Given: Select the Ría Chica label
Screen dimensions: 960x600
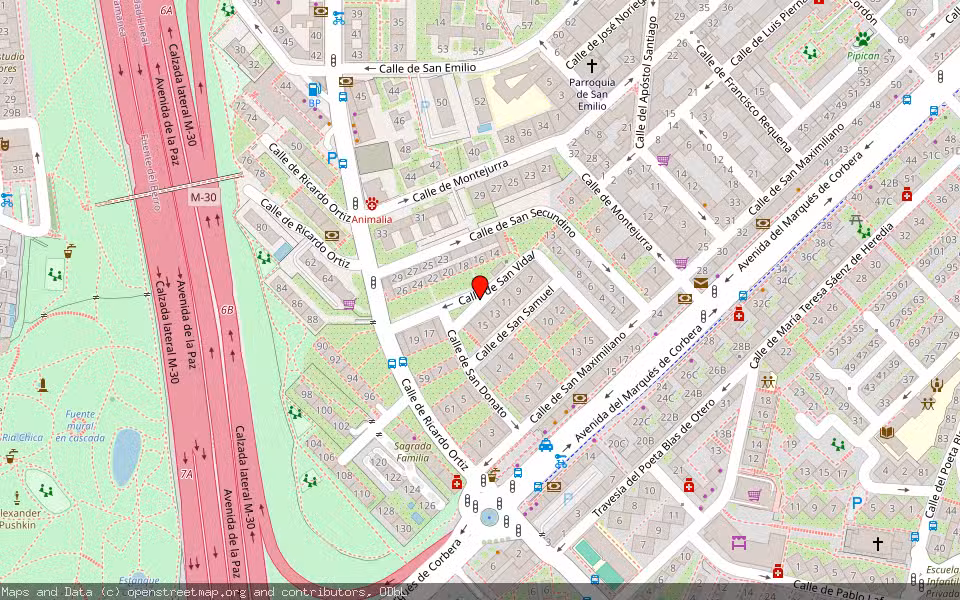Looking at the screenshot, I should pos(22,437).
